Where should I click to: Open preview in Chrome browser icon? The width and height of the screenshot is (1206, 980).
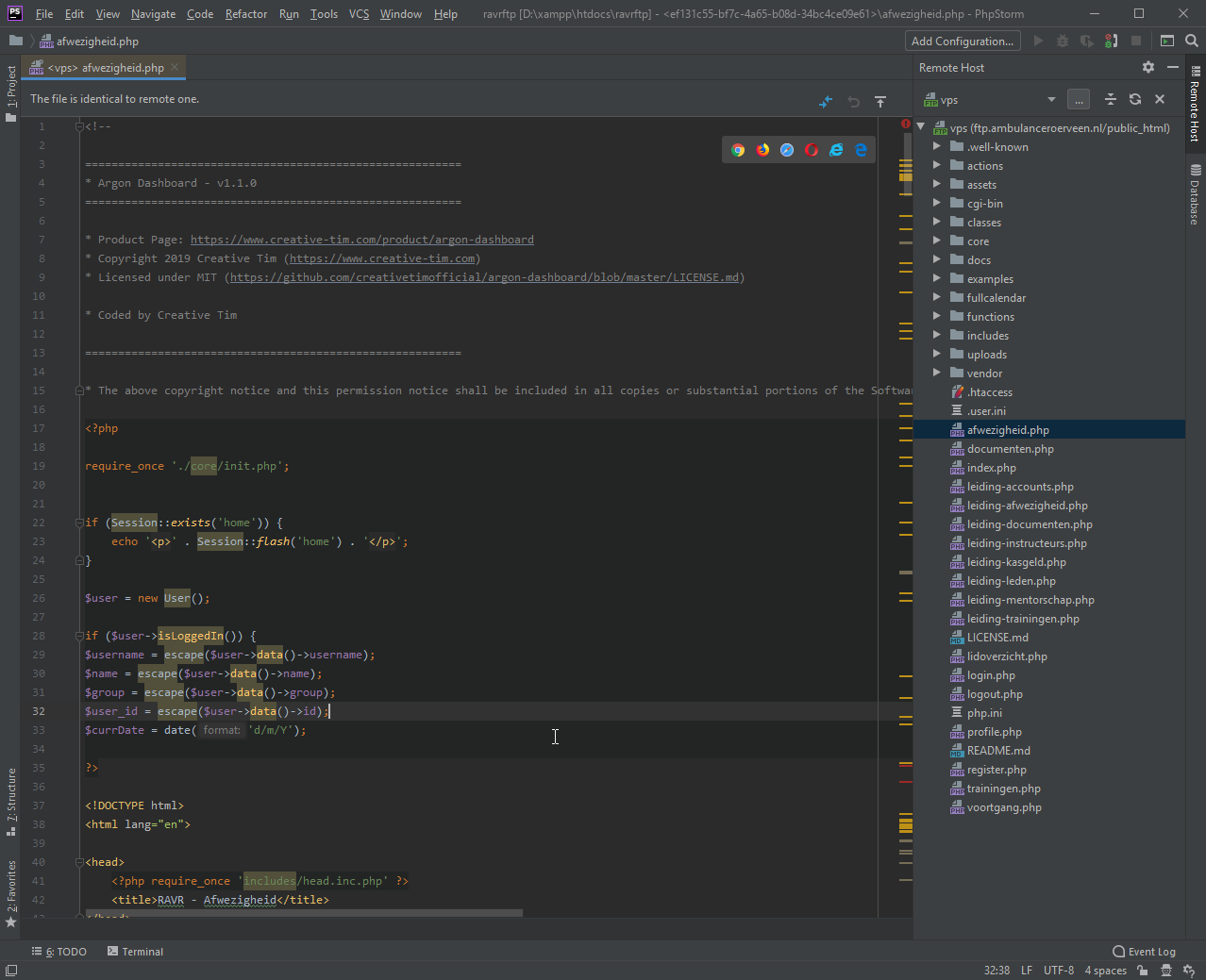click(x=738, y=150)
